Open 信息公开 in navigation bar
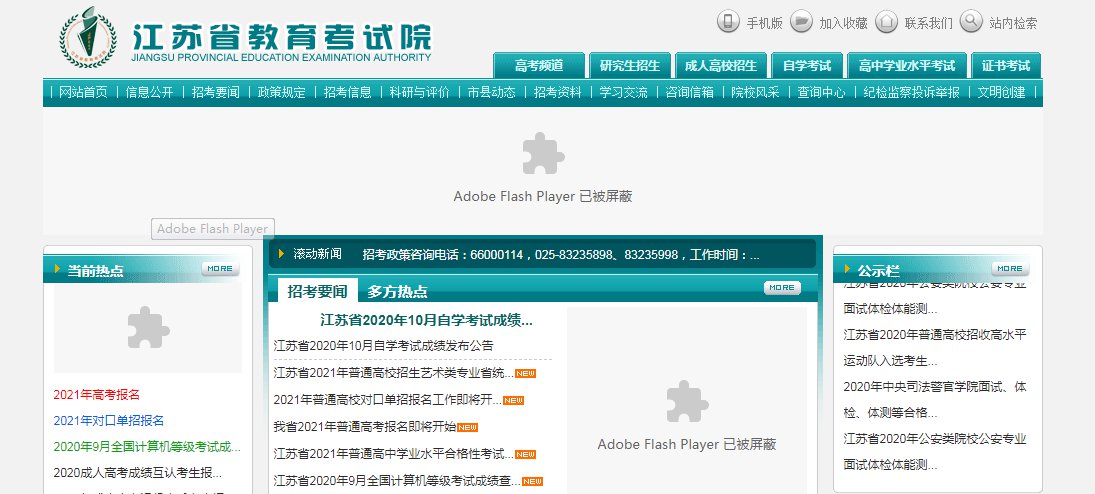1095x494 pixels. click(x=149, y=92)
